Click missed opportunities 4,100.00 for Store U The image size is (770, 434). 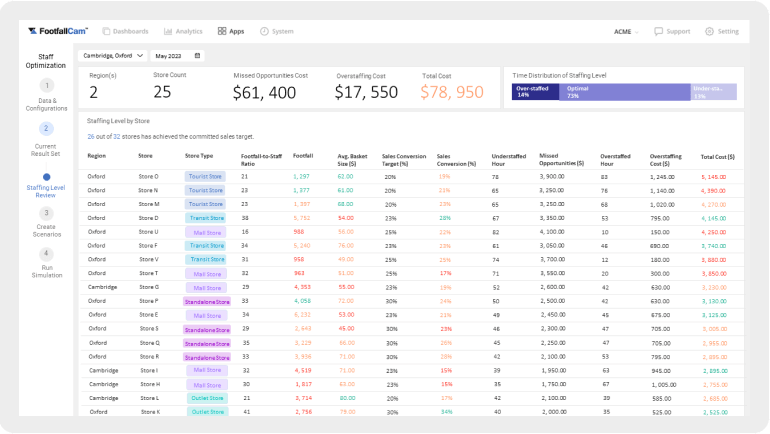[552, 232]
